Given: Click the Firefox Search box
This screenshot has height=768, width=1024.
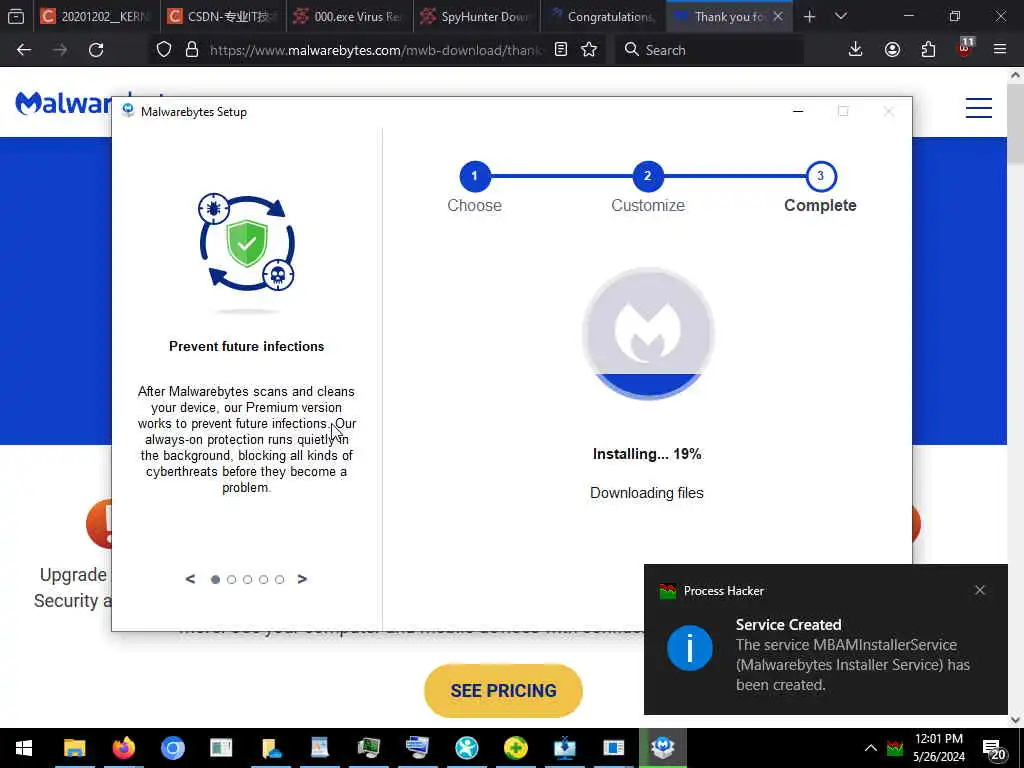Looking at the screenshot, I should tap(709, 50).
